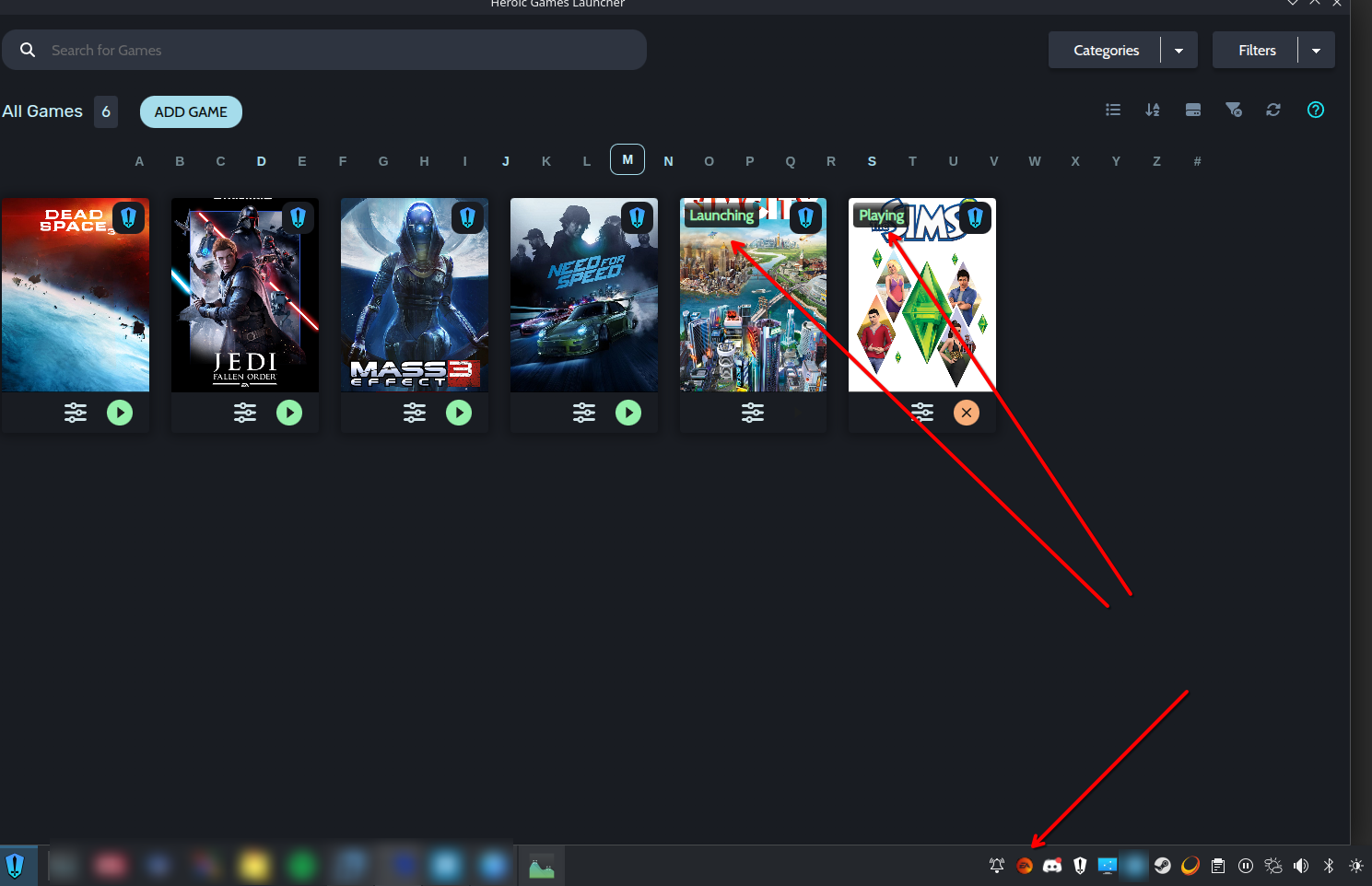This screenshot has width=1372, height=886.
Task: Filter games by letter C
Action: [x=220, y=161]
